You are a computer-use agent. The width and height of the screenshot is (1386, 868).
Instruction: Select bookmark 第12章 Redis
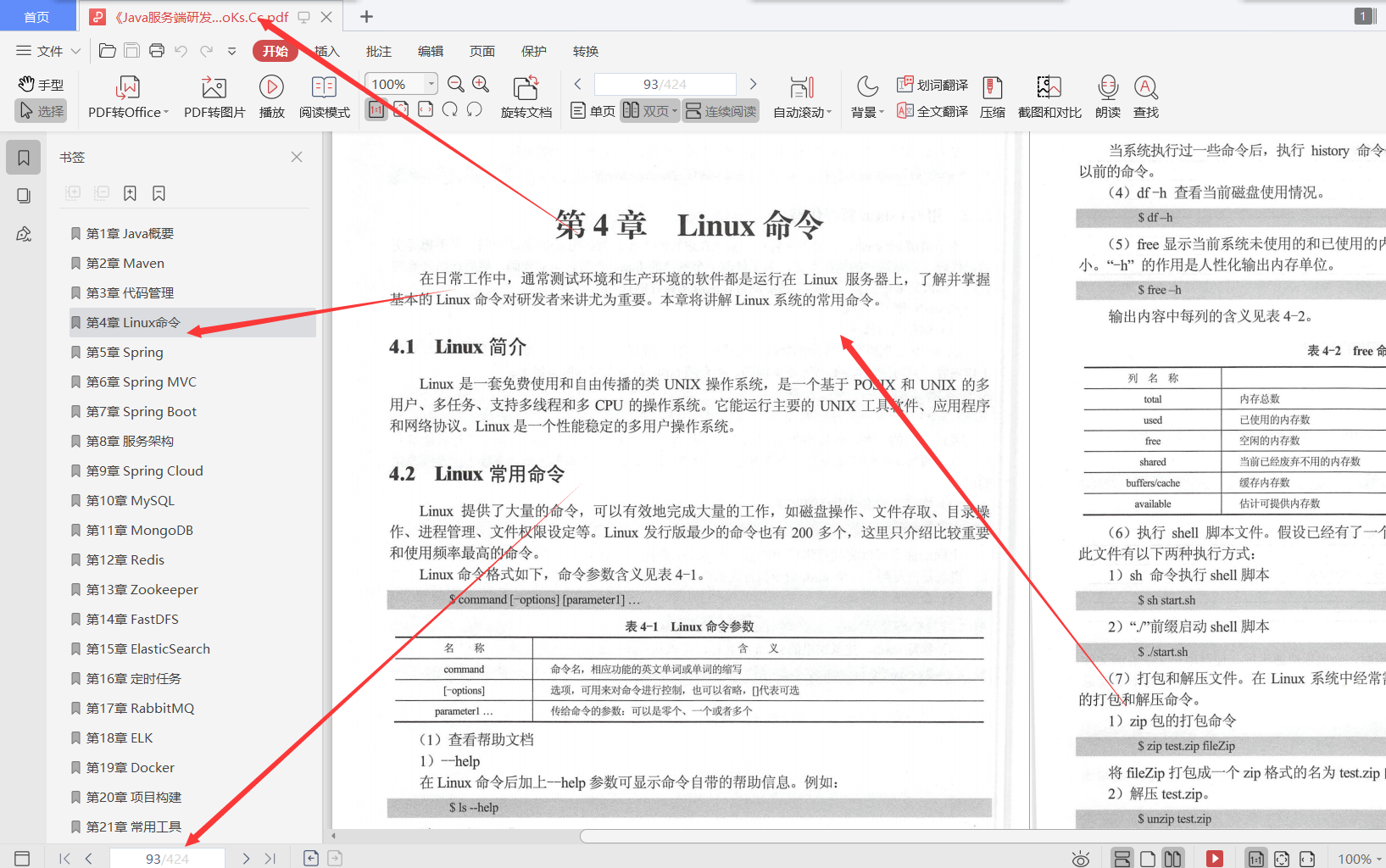coord(127,559)
